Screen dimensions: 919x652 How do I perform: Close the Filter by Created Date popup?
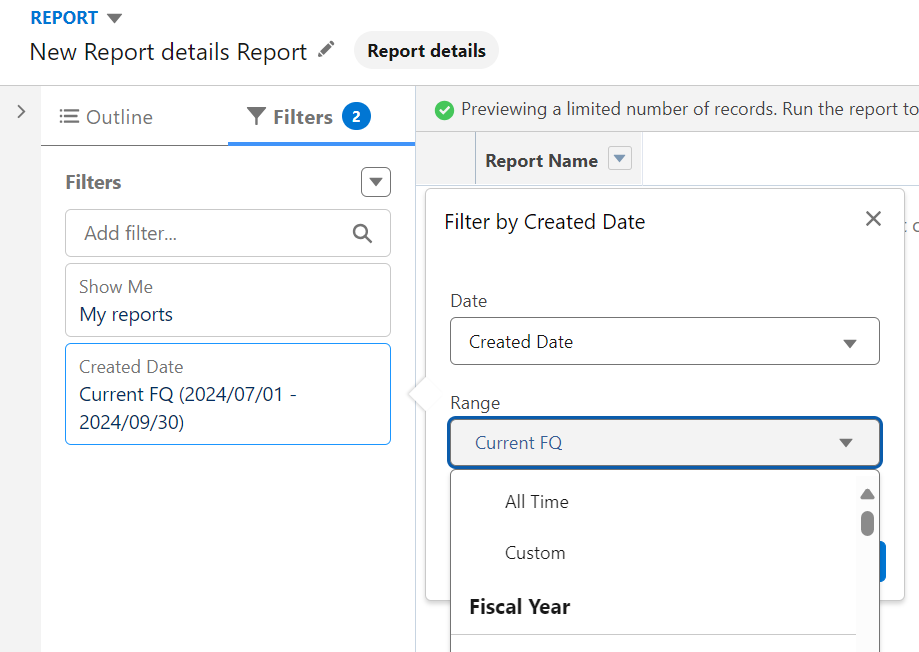873,219
